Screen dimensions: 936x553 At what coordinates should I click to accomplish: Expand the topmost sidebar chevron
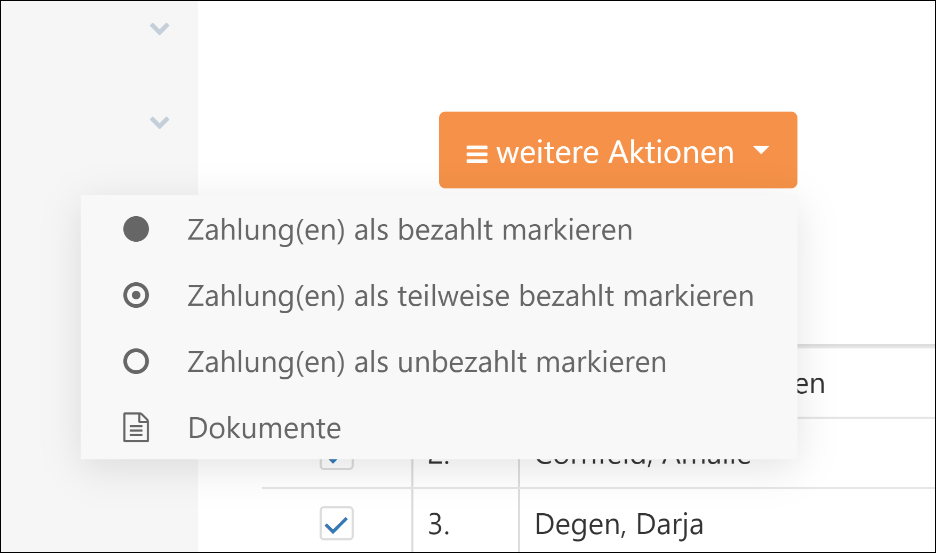click(159, 28)
